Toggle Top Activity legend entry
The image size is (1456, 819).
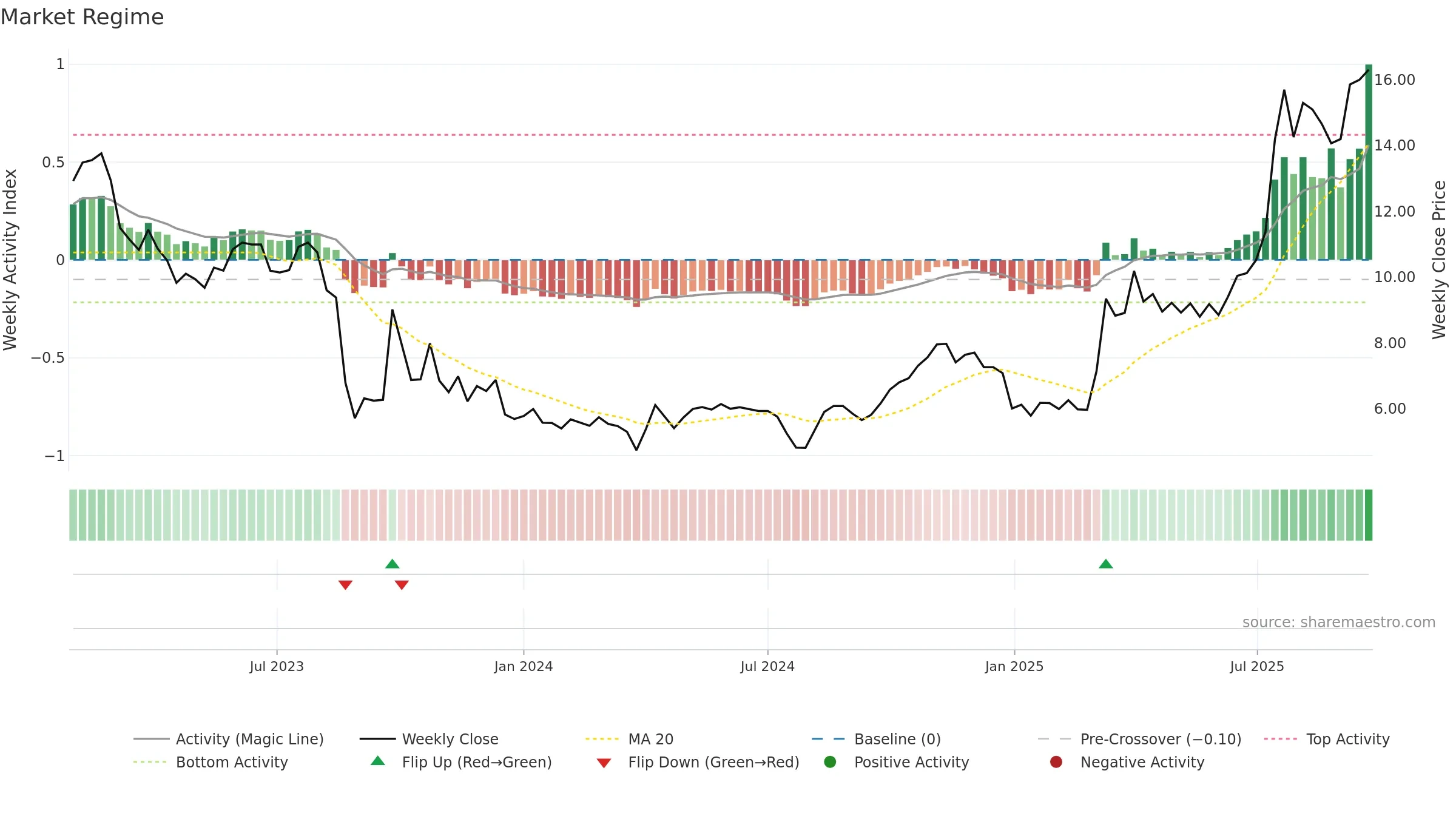click(1327, 739)
